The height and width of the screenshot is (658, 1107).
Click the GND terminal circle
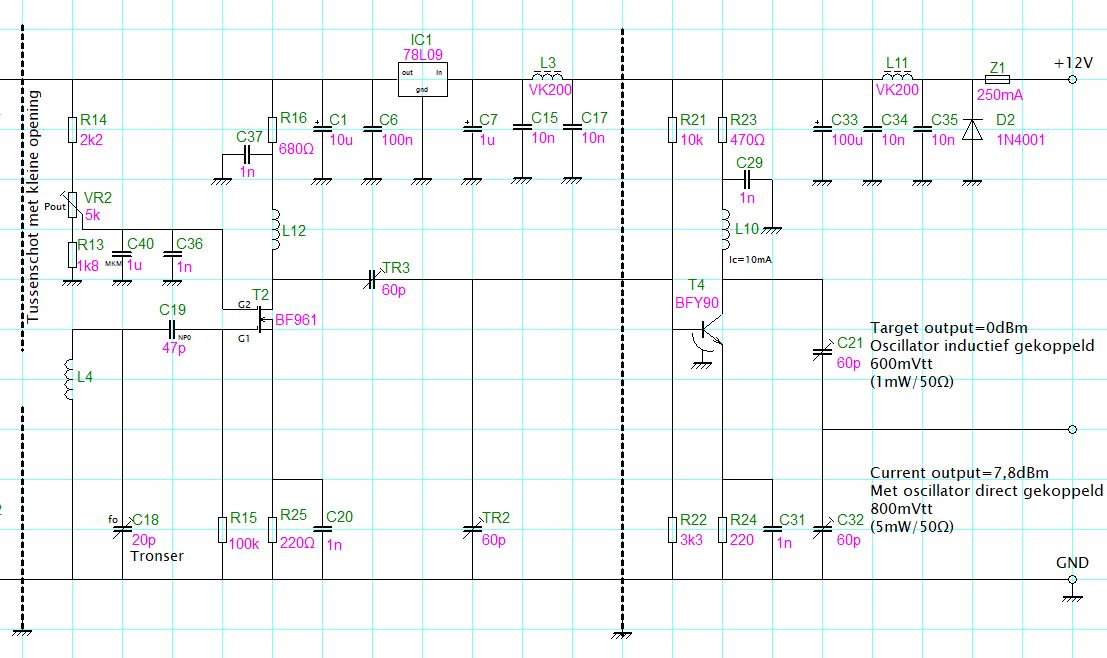[1072, 580]
